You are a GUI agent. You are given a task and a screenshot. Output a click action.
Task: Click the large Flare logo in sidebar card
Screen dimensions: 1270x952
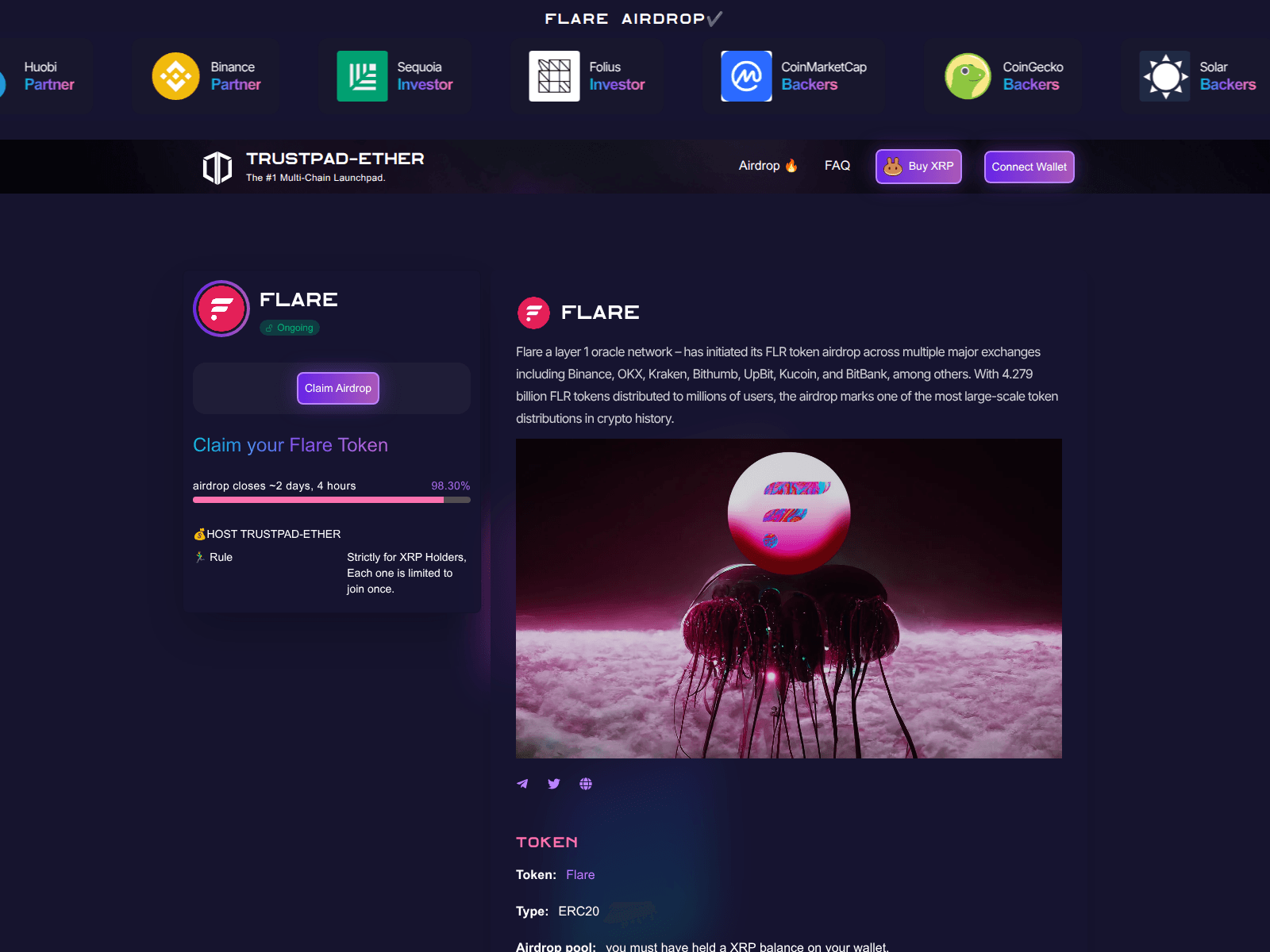pyautogui.click(x=221, y=309)
